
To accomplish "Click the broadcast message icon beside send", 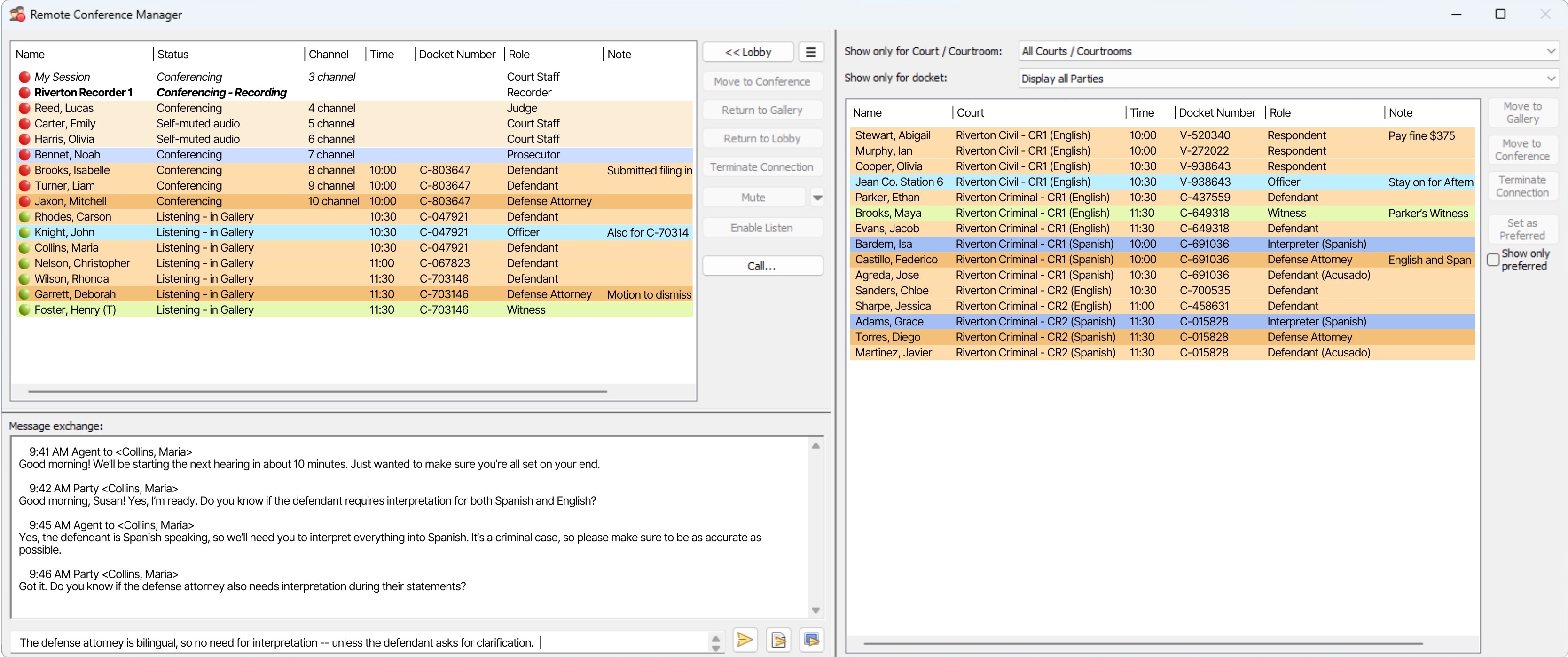I will click(811, 639).
